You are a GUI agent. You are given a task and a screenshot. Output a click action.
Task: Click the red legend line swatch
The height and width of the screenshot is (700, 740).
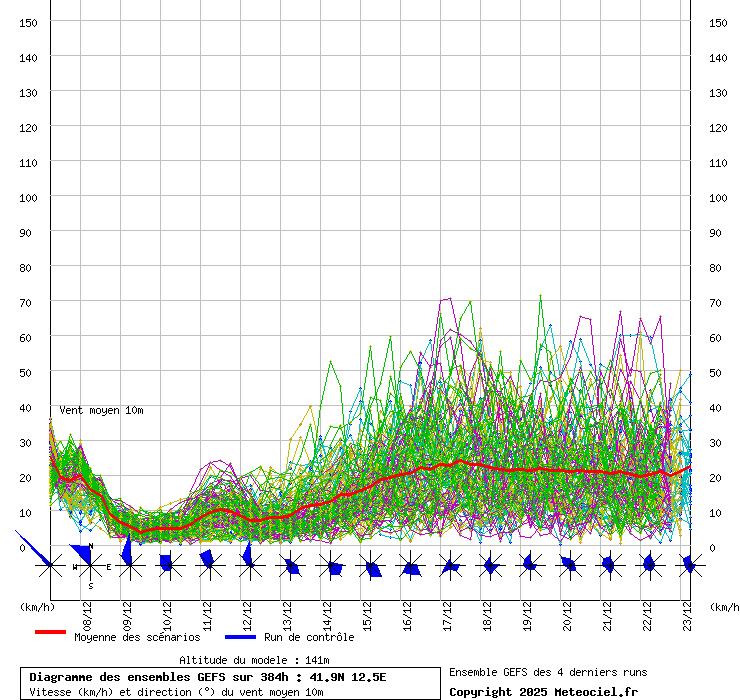(x=50, y=633)
